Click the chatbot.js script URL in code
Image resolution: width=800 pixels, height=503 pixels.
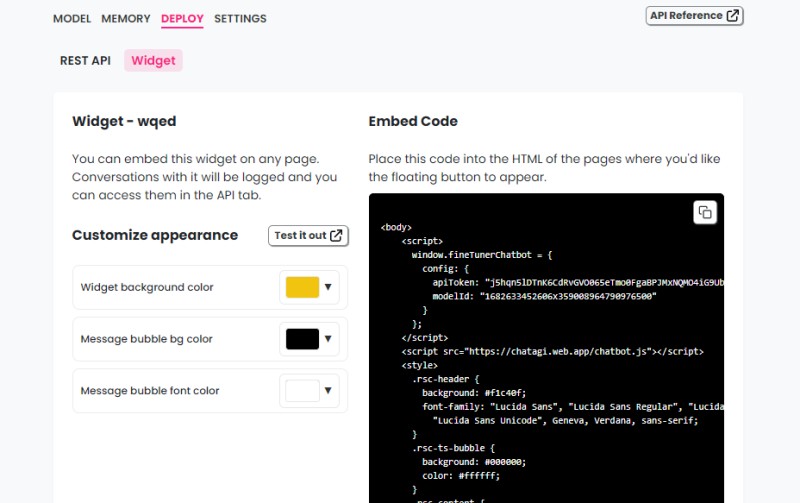(x=559, y=351)
